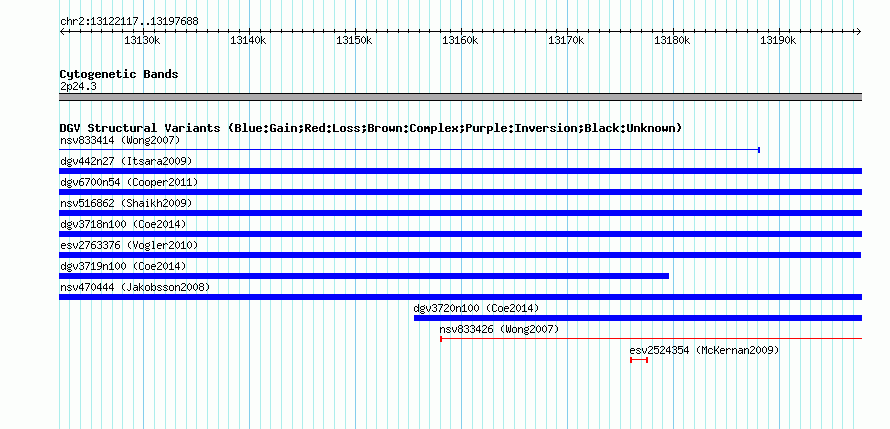This screenshot has height=429, width=890.
Task: Click the dgv6700n54 blue gain bar
Action: click(x=460, y=192)
